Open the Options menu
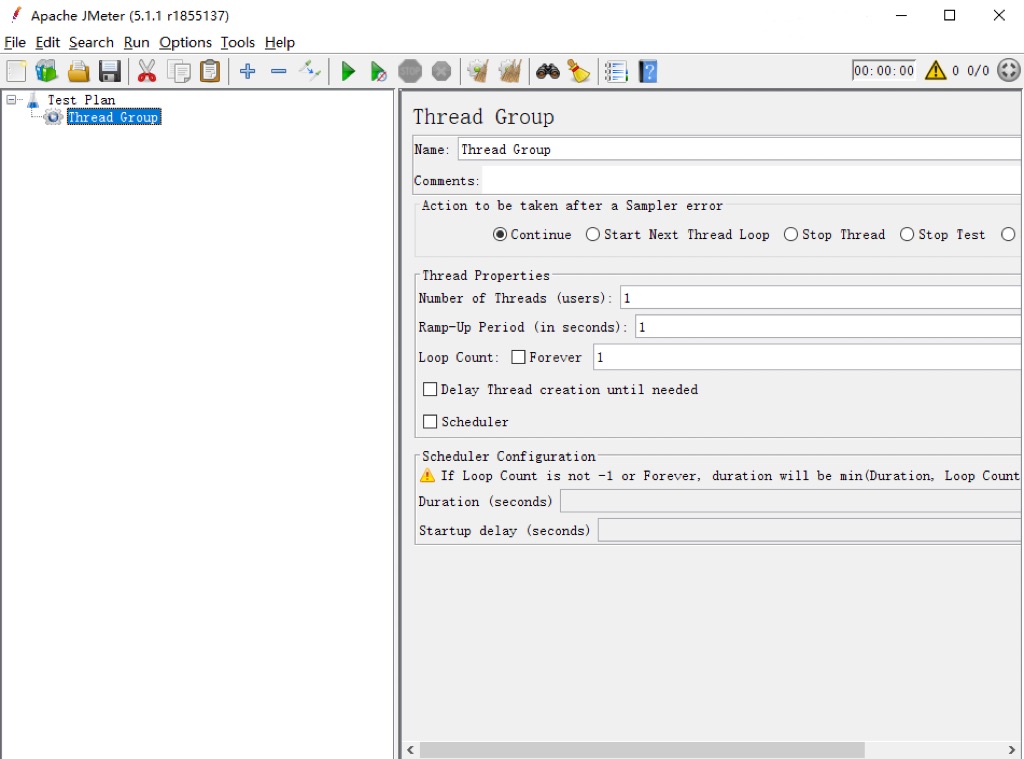 [185, 42]
